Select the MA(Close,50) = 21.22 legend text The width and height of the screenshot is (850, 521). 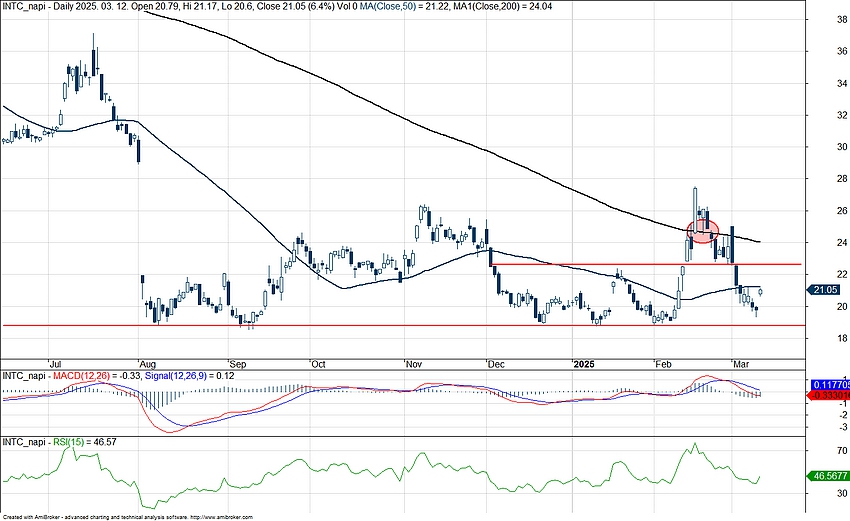(x=404, y=7)
